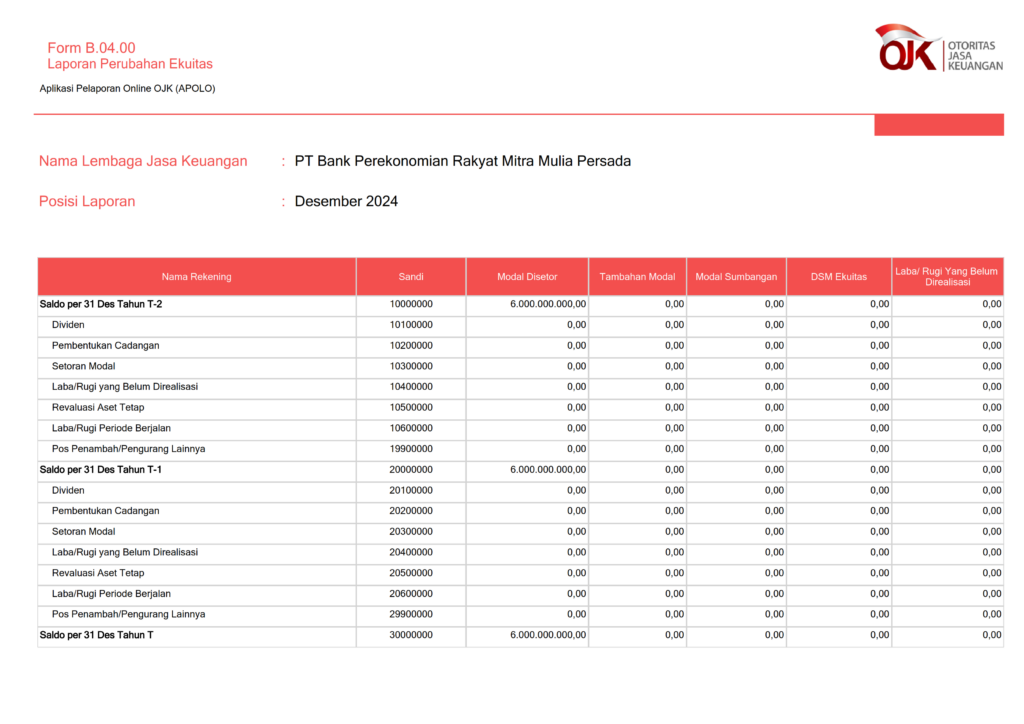This screenshot has width=1024, height=724.
Task: Click the 'Laba/ Rugi Yang Belum Direalisasi' column header
Action: pos(947,277)
